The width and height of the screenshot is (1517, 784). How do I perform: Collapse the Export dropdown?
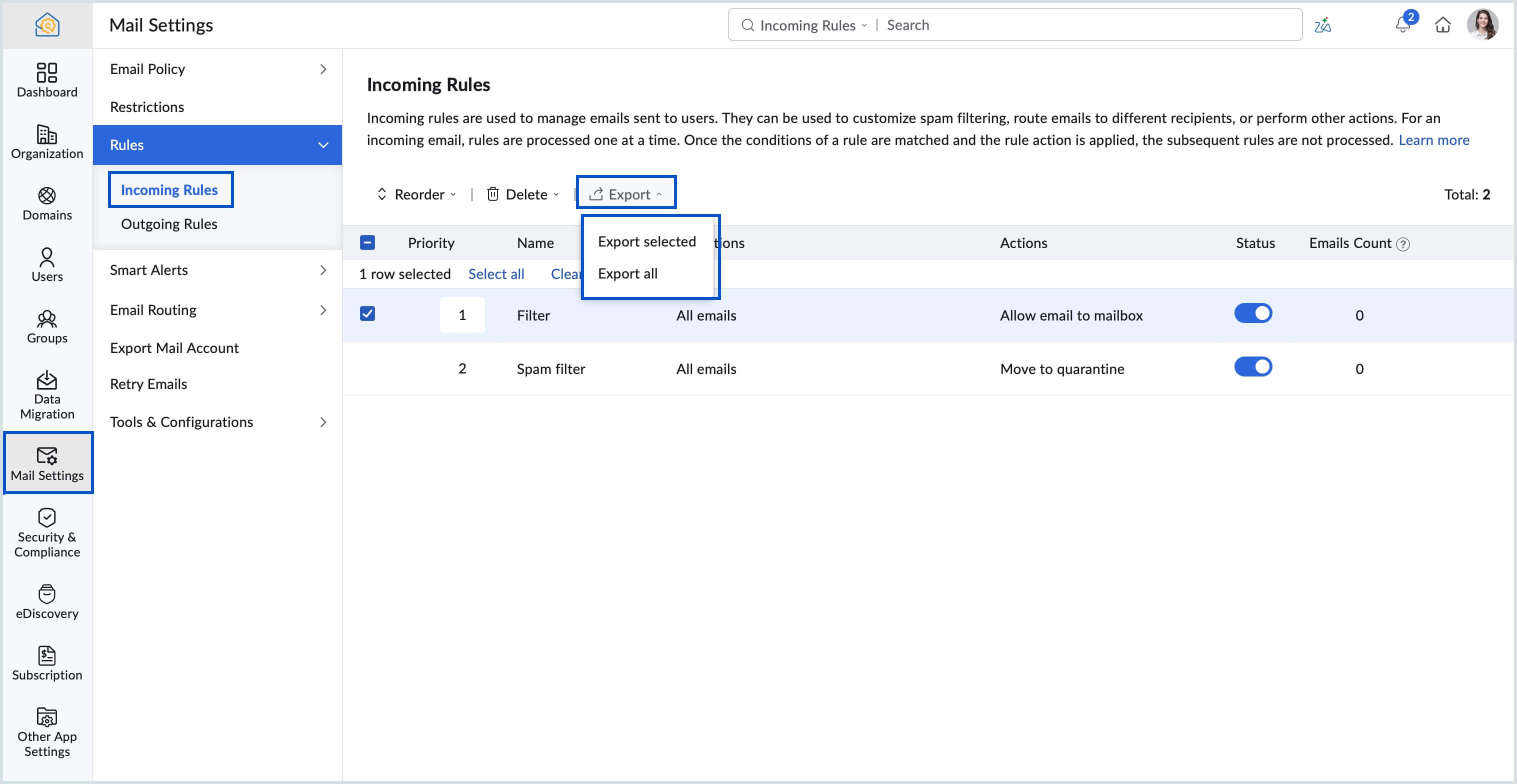626,194
